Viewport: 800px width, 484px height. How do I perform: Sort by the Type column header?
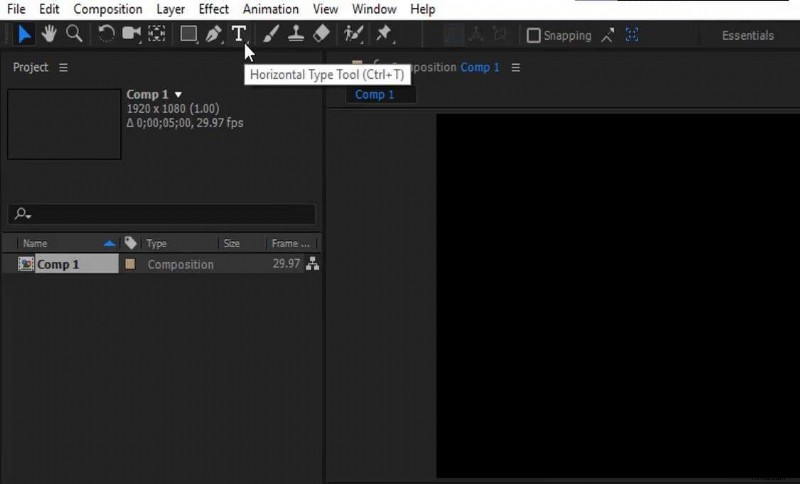(156, 244)
